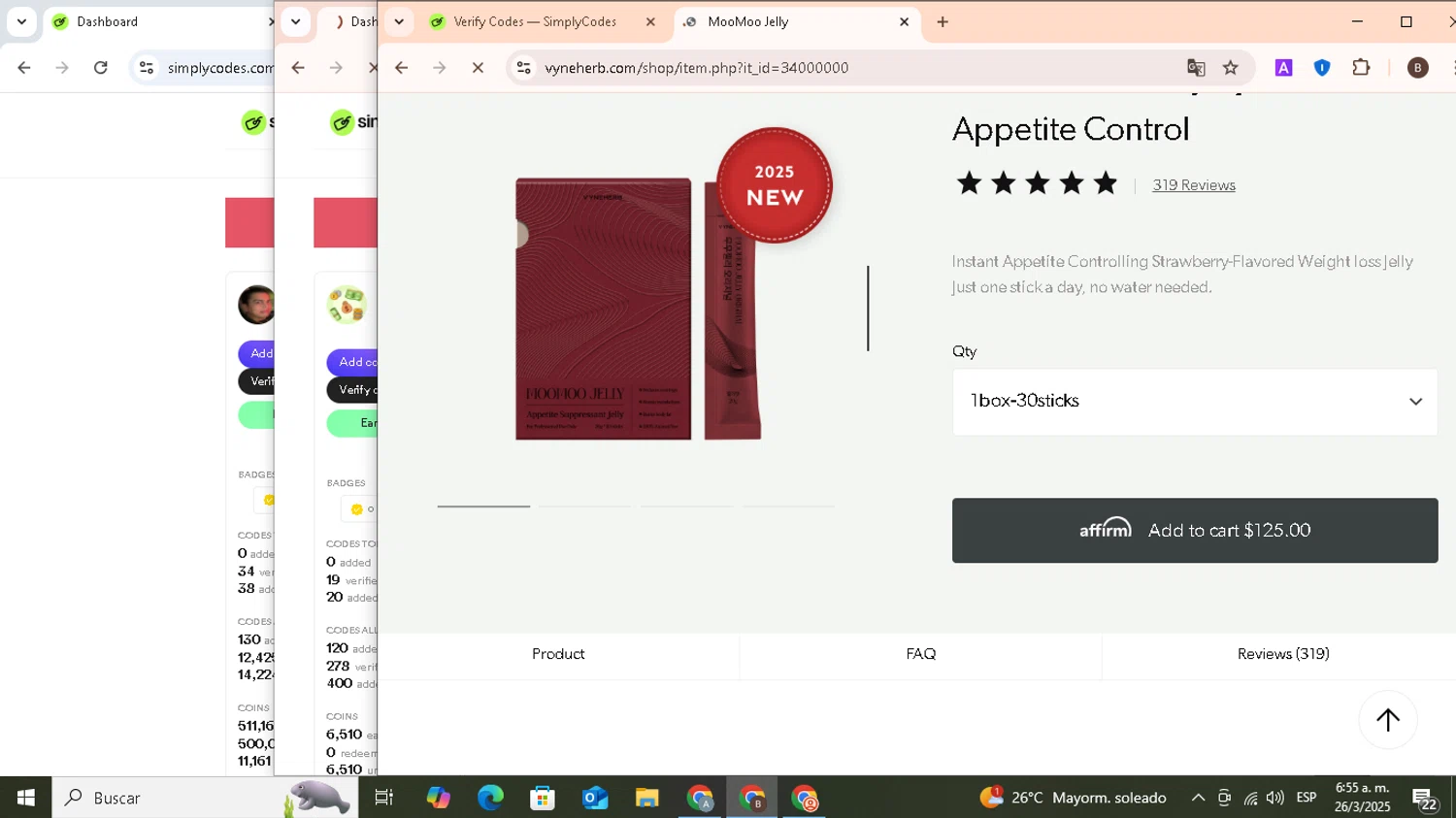Click the Buscar taskbar search box
Viewport: 1456px width, 818px height.
click(x=205, y=798)
